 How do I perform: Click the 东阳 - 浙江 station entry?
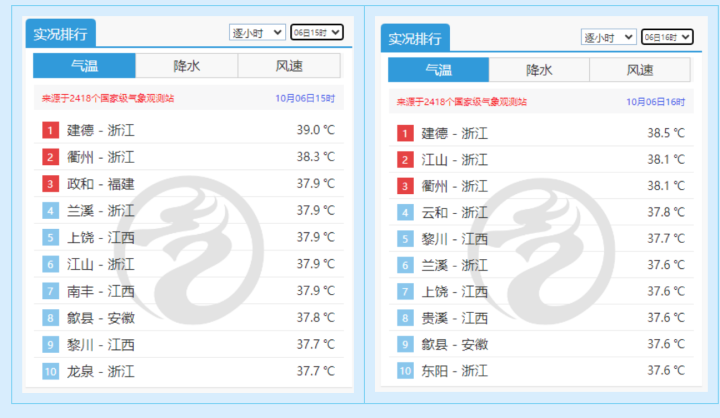click(454, 371)
